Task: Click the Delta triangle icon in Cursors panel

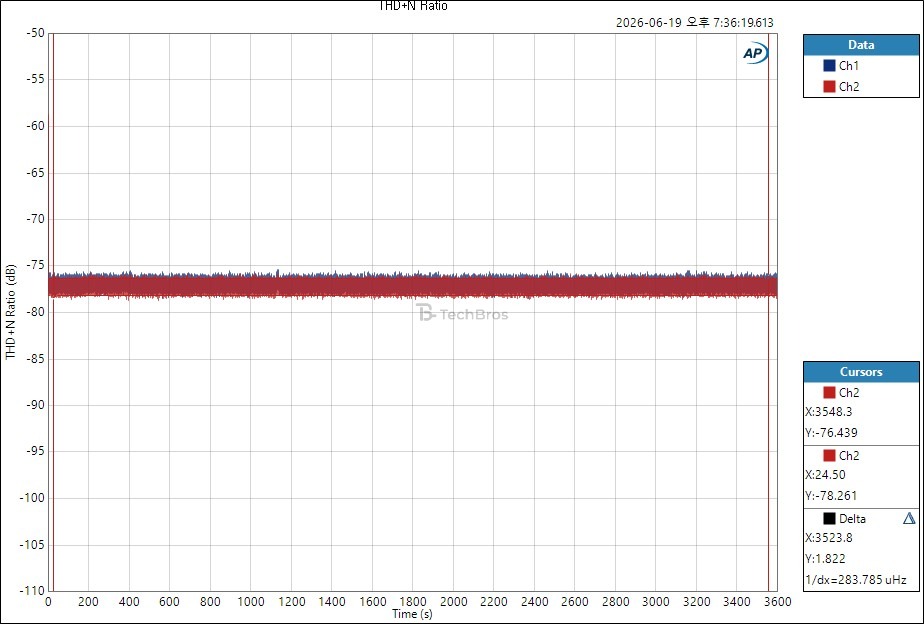Action: [909, 519]
